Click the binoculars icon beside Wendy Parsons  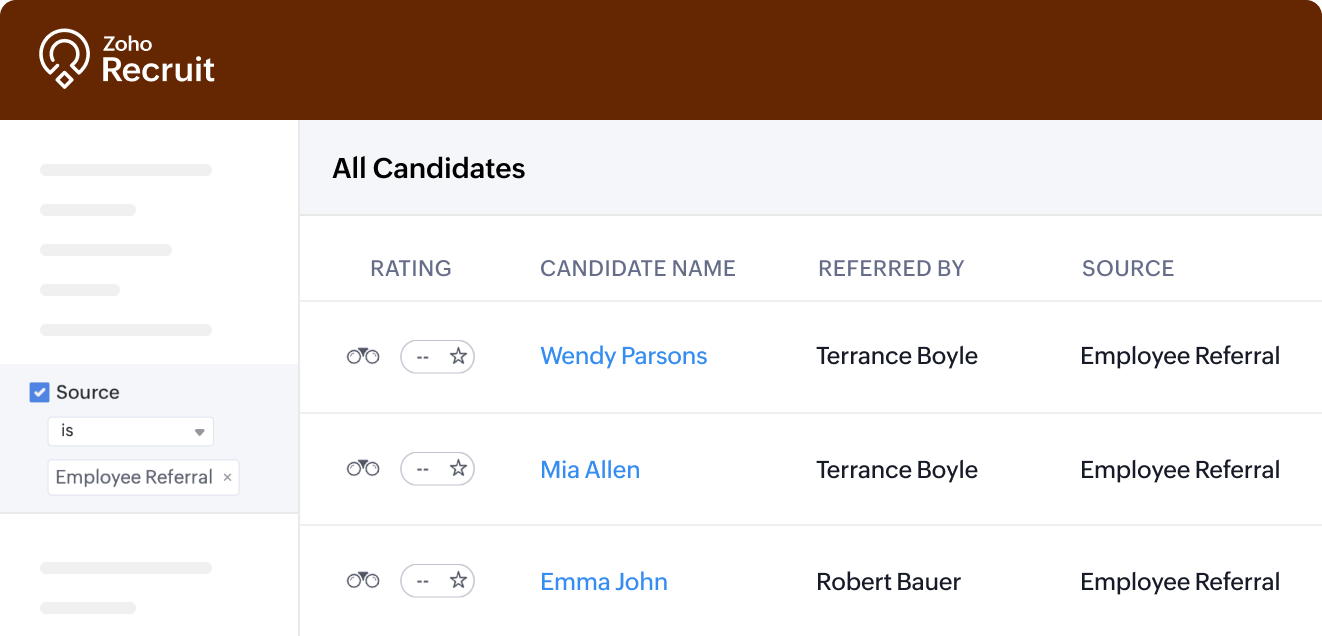363,356
